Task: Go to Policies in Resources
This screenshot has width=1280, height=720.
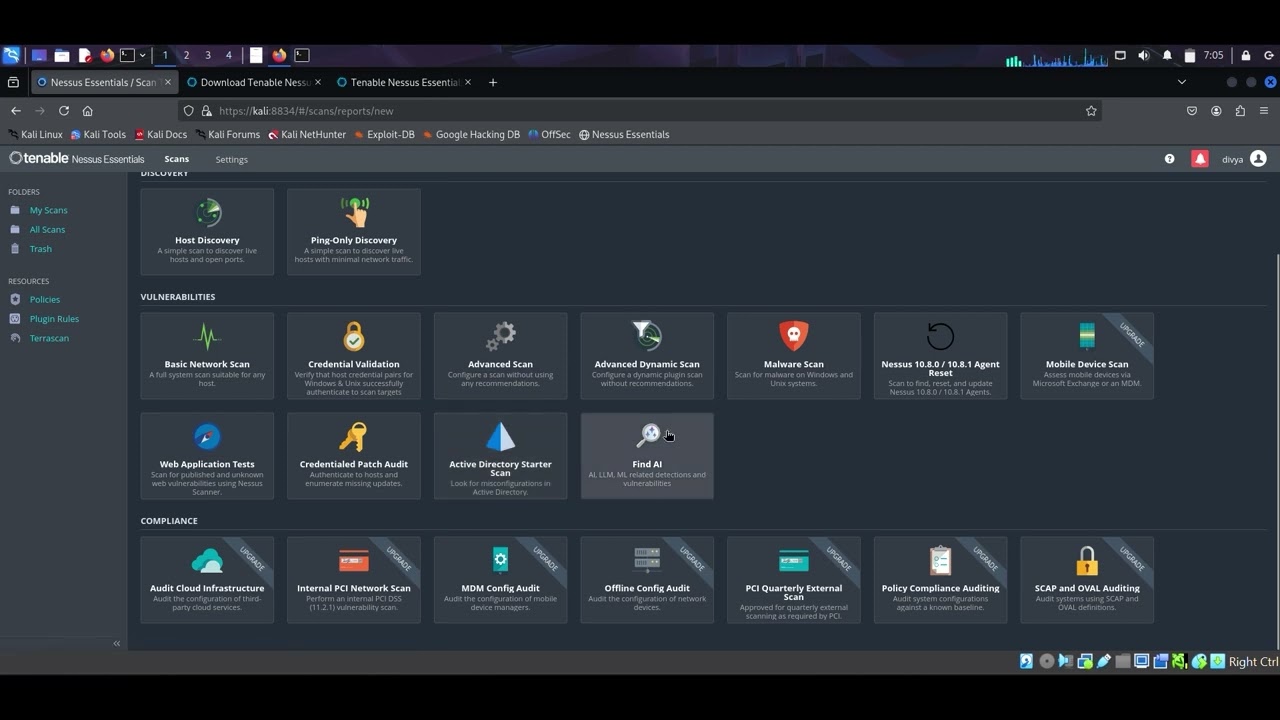Action: [x=44, y=300]
